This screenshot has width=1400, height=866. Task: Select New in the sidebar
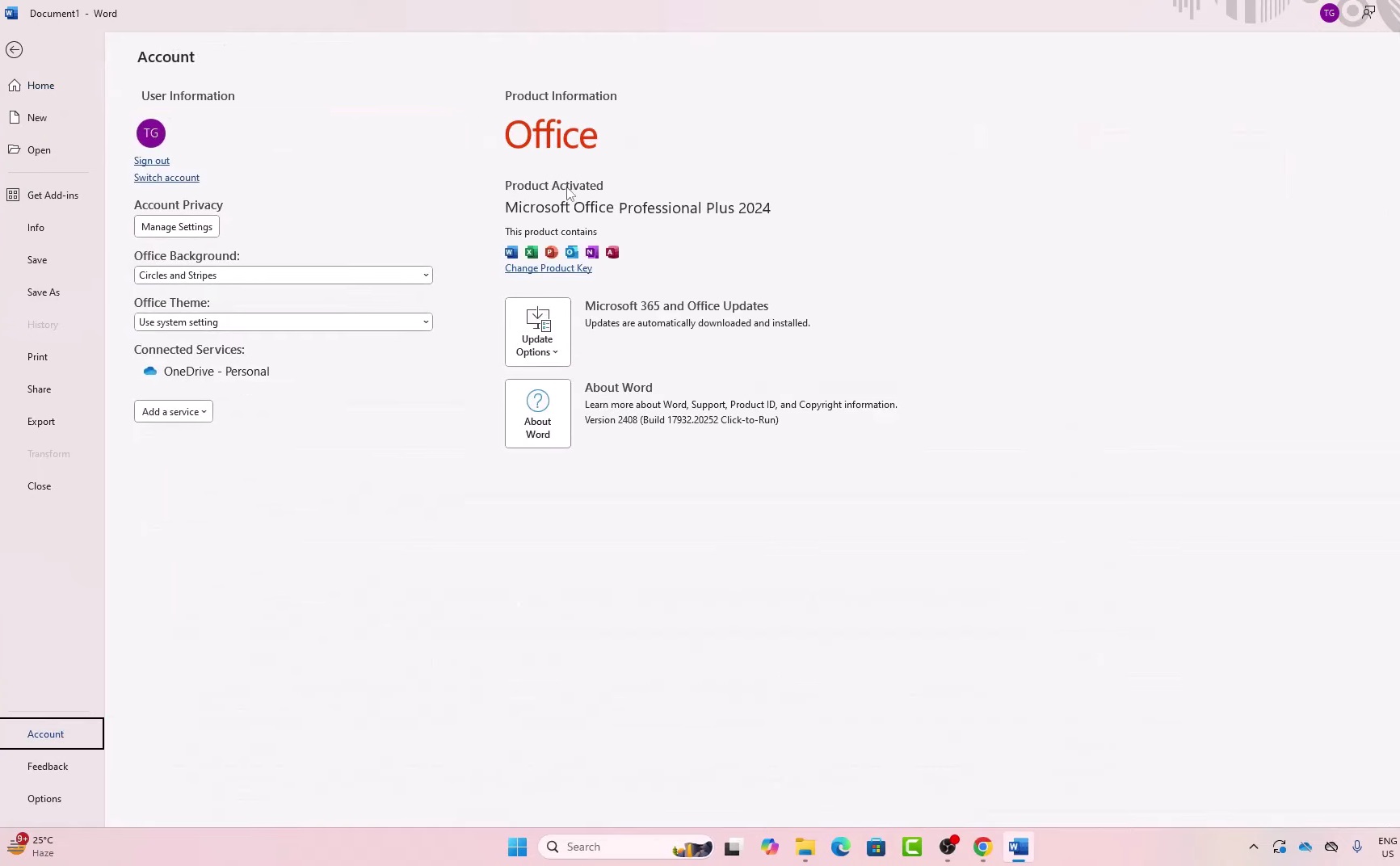pos(37,118)
